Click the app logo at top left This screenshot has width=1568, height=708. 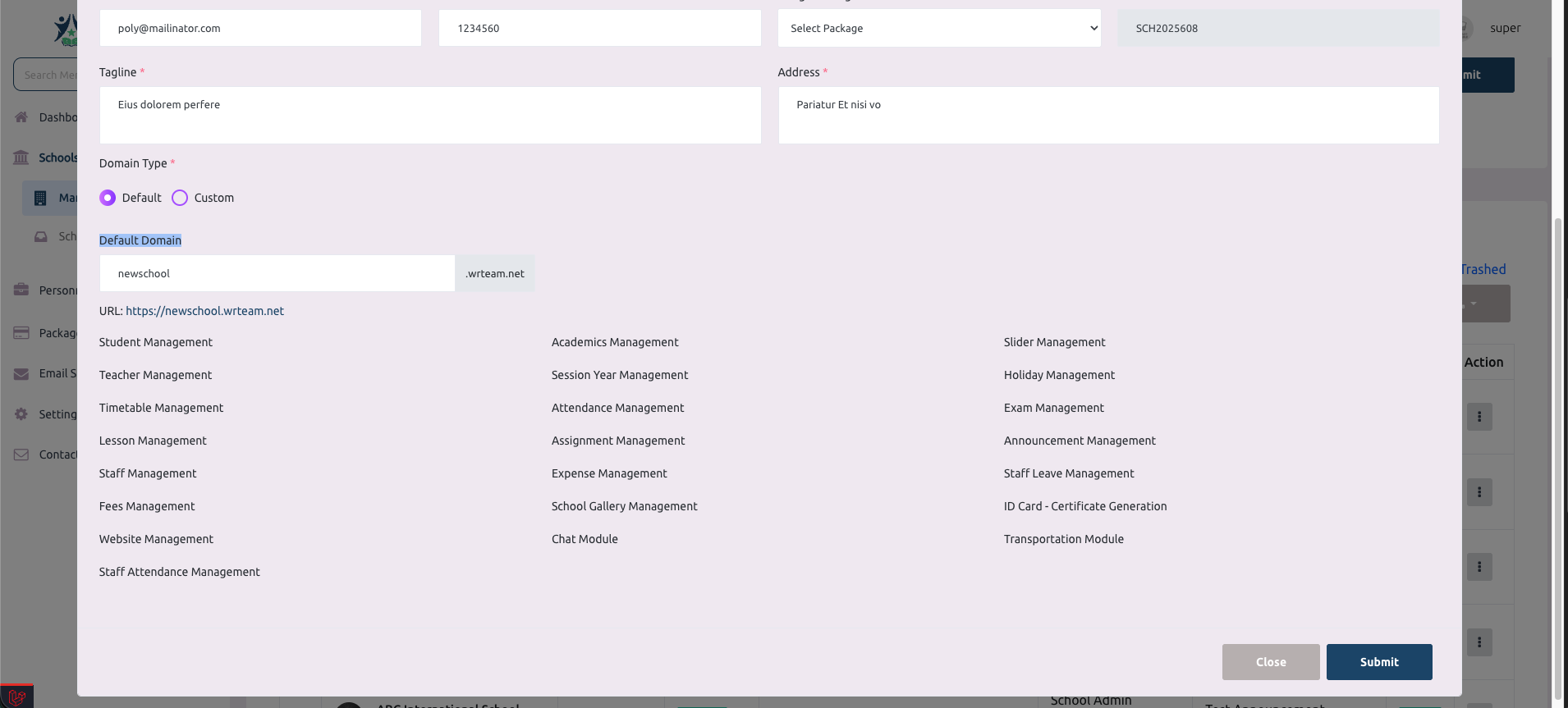tap(66, 30)
